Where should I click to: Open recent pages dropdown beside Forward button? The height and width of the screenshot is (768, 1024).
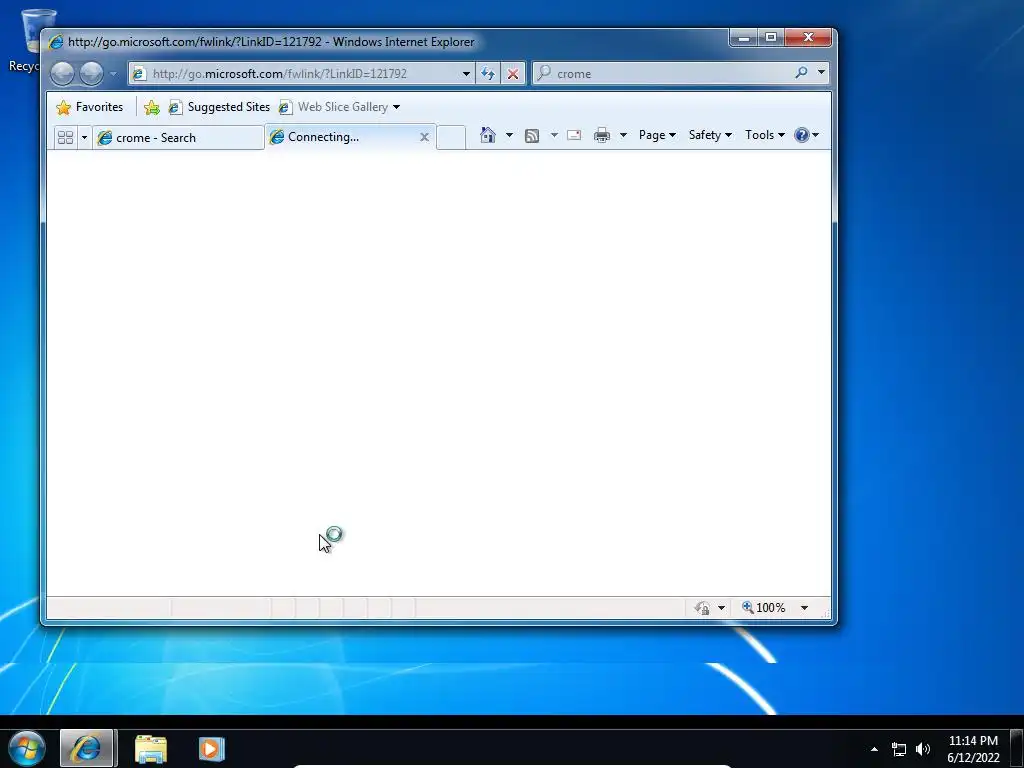113,74
